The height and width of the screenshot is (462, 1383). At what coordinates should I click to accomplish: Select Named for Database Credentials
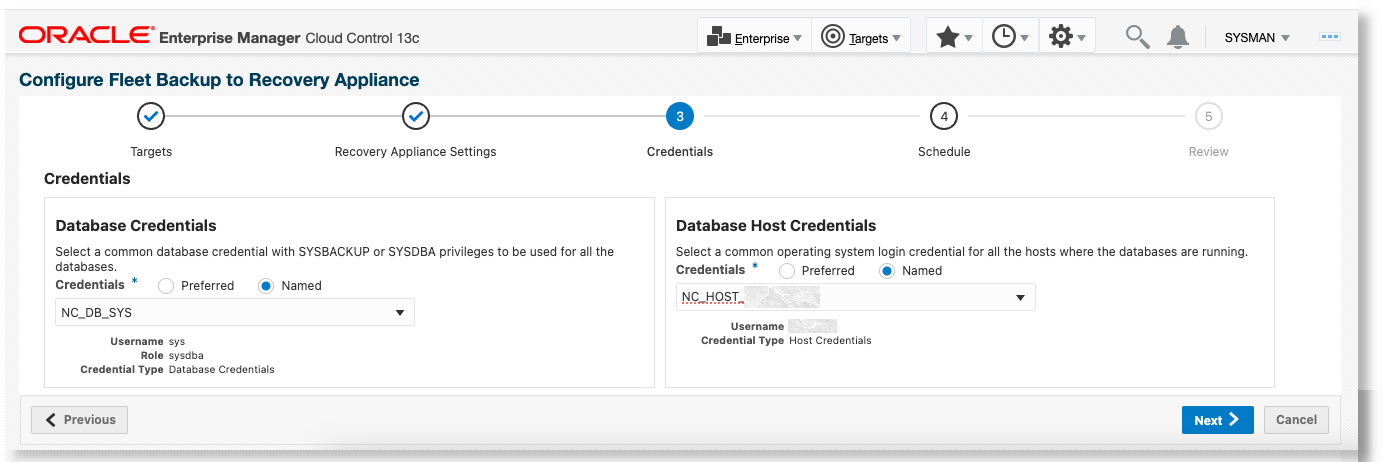266,286
